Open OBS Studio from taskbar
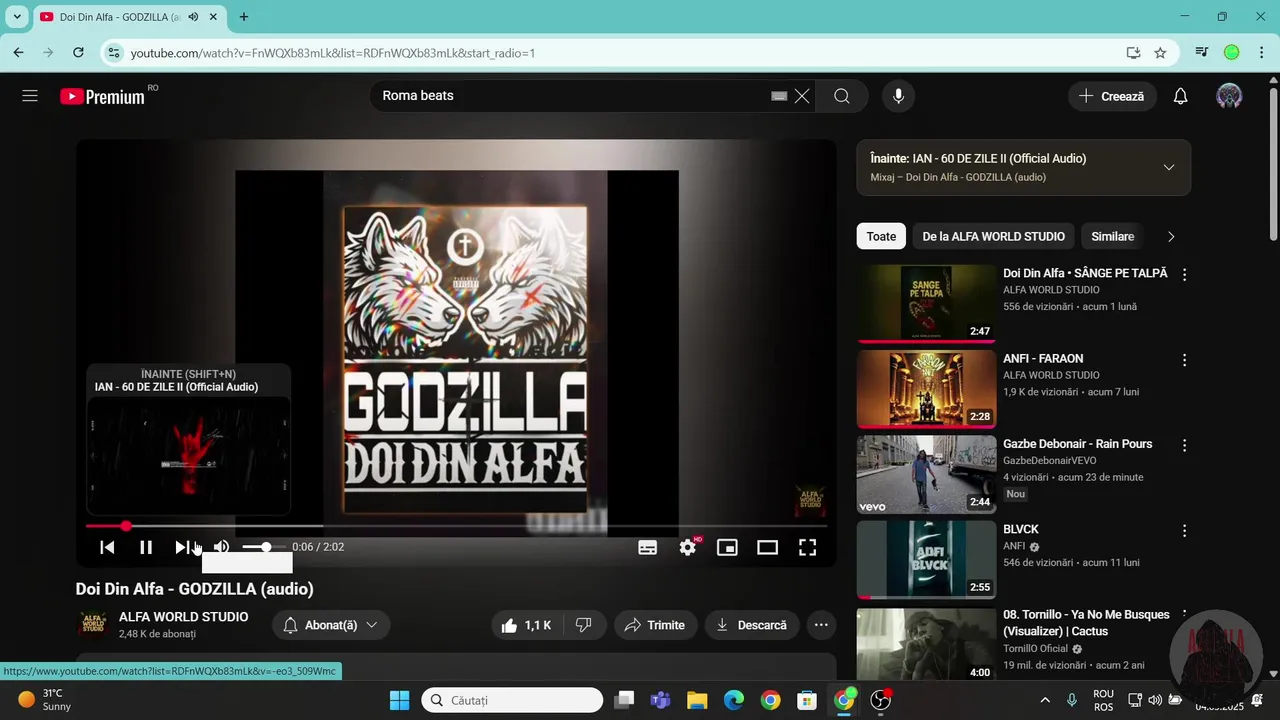1280x720 pixels. pyautogui.click(x=881, y=700)
